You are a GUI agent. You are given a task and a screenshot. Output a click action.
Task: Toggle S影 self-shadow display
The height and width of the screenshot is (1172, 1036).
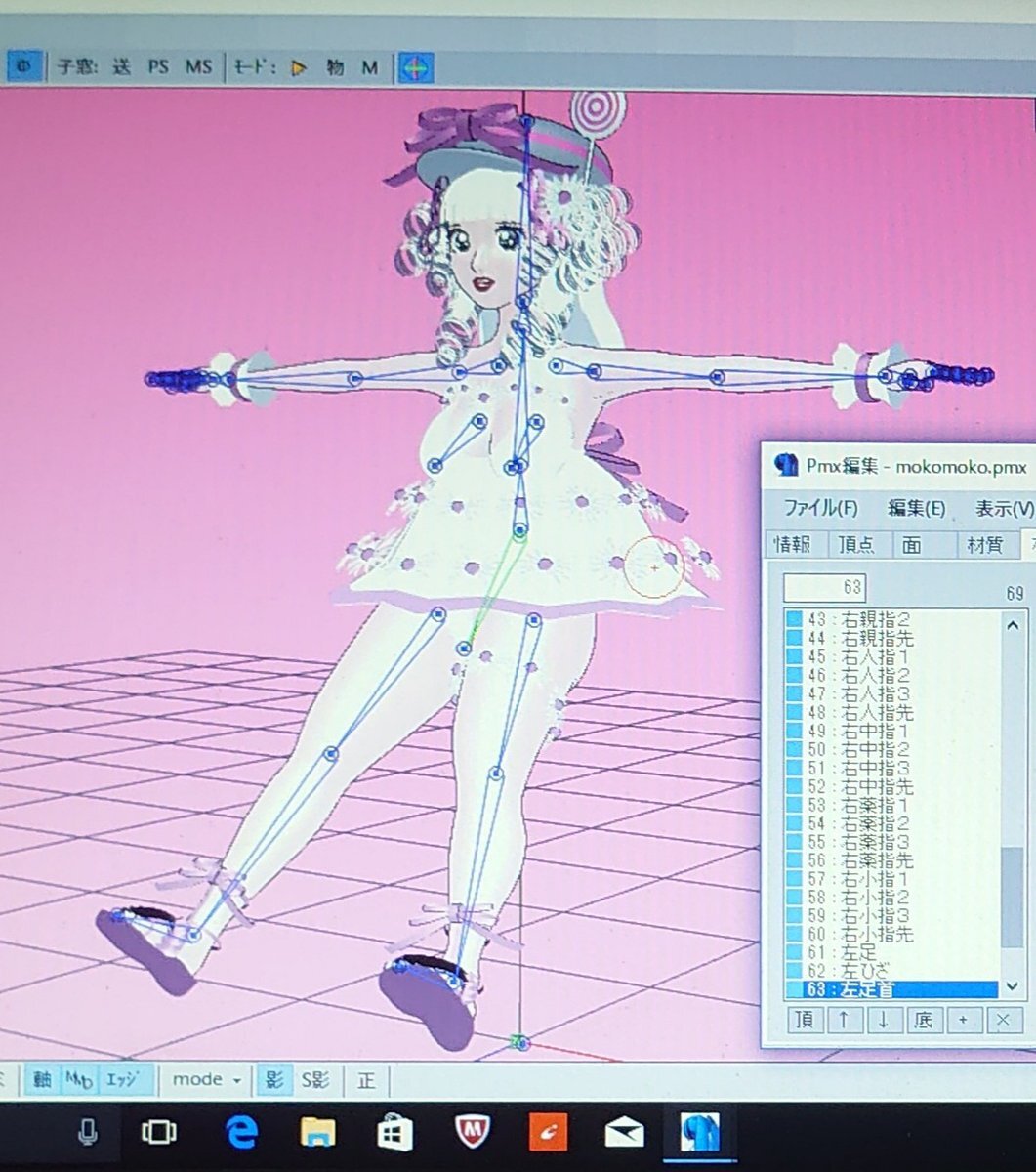point(314,1079)
